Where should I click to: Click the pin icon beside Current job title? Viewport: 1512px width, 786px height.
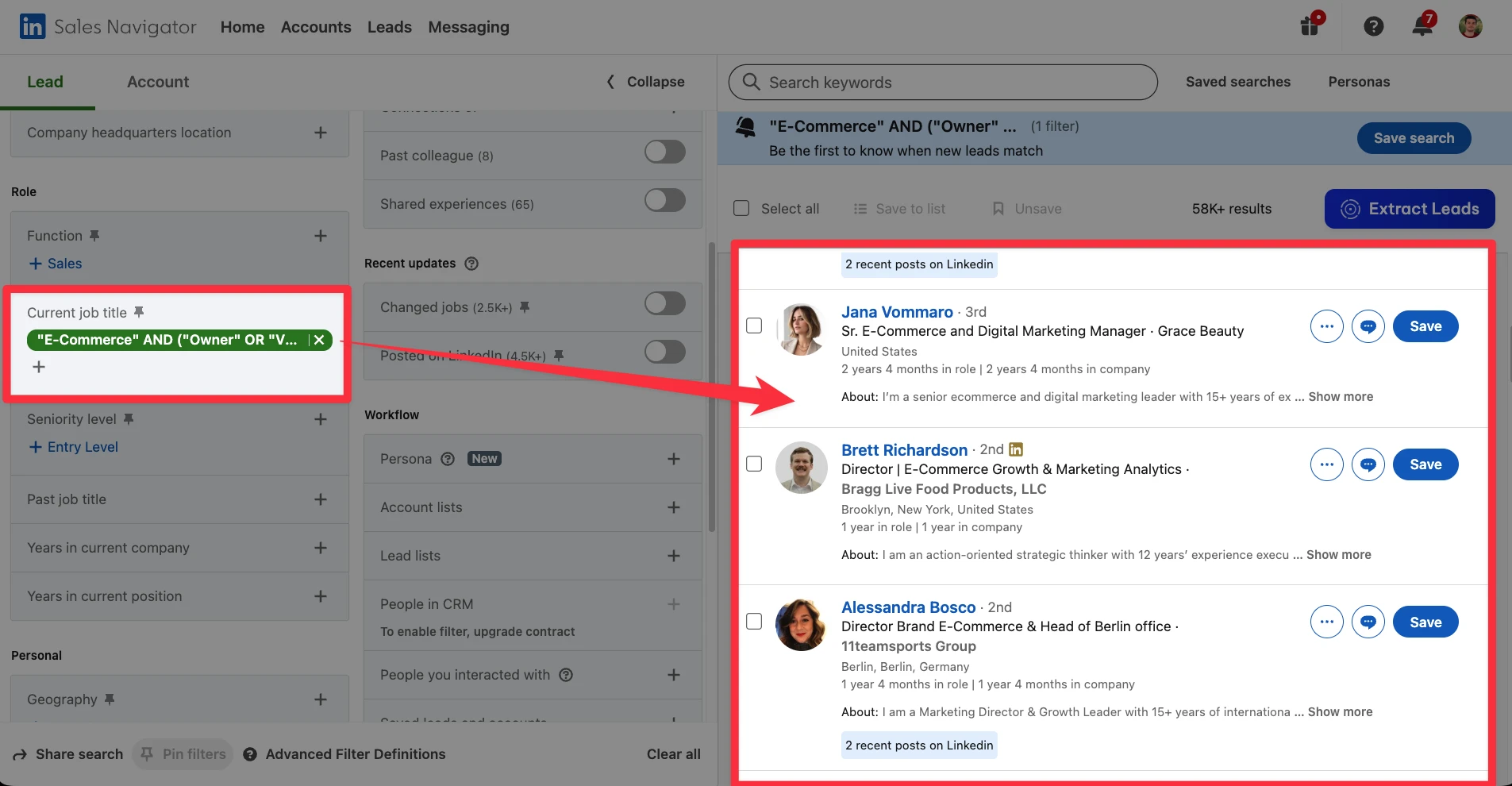[139, 312]
